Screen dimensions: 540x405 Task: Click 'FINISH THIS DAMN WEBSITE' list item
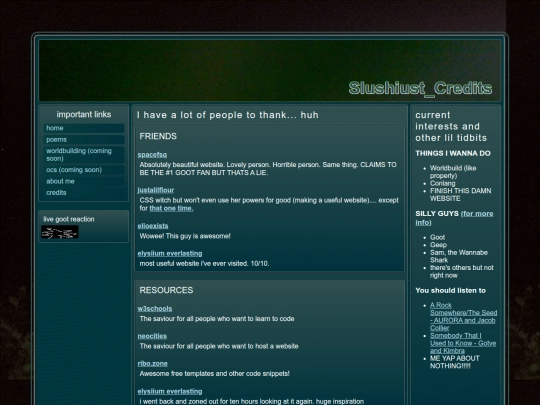pos(460,195)
